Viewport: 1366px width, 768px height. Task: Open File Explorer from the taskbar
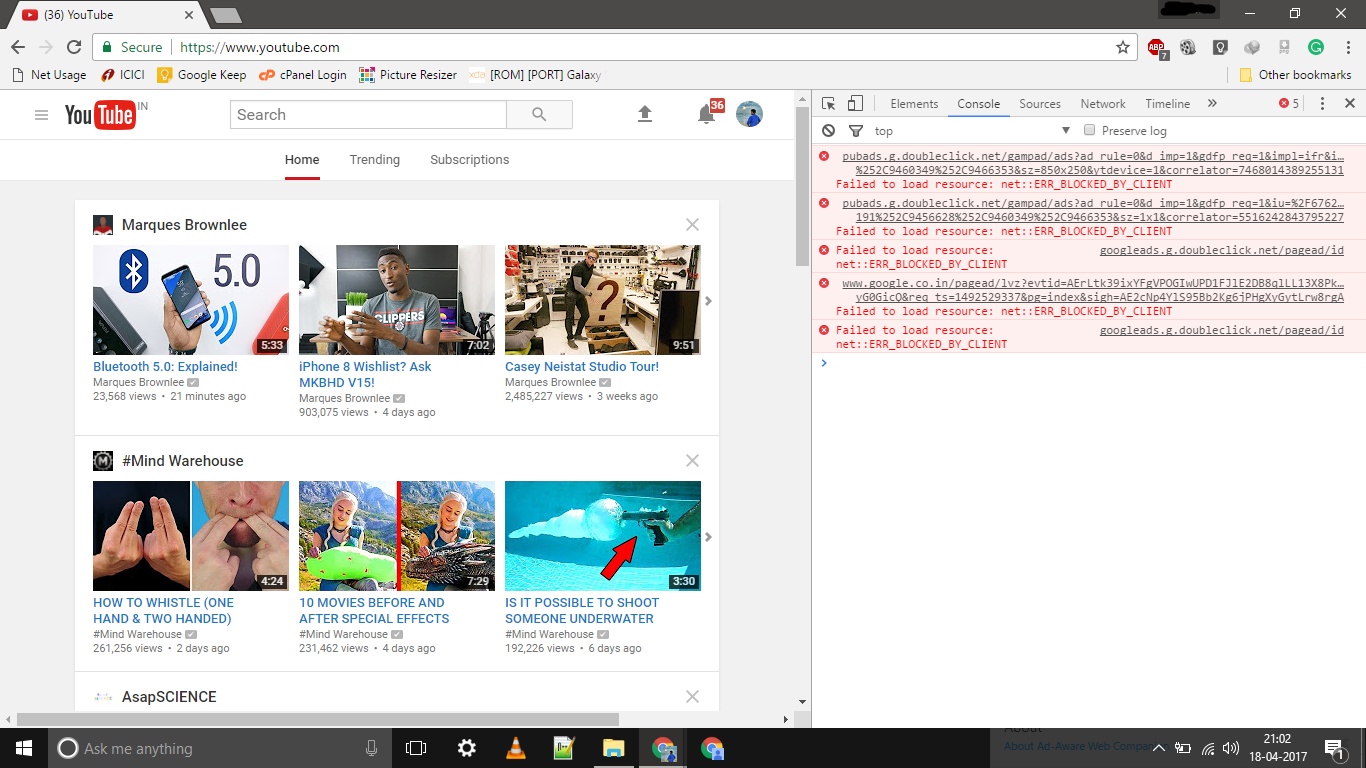614,748
